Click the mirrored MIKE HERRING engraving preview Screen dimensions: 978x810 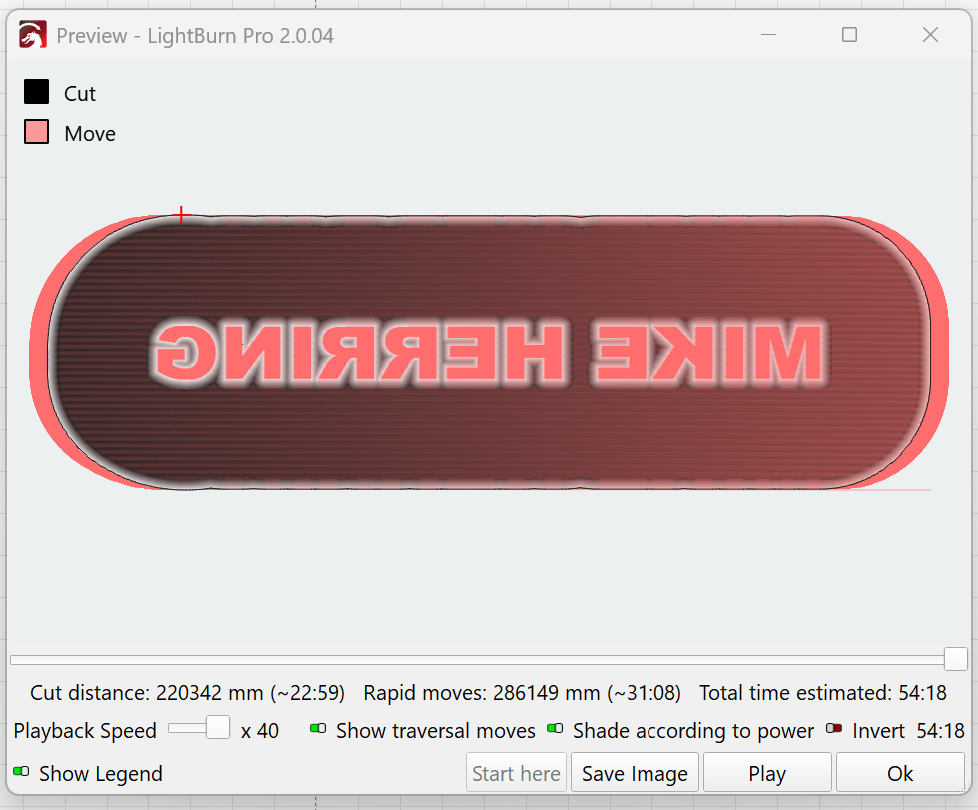point(490,352)
